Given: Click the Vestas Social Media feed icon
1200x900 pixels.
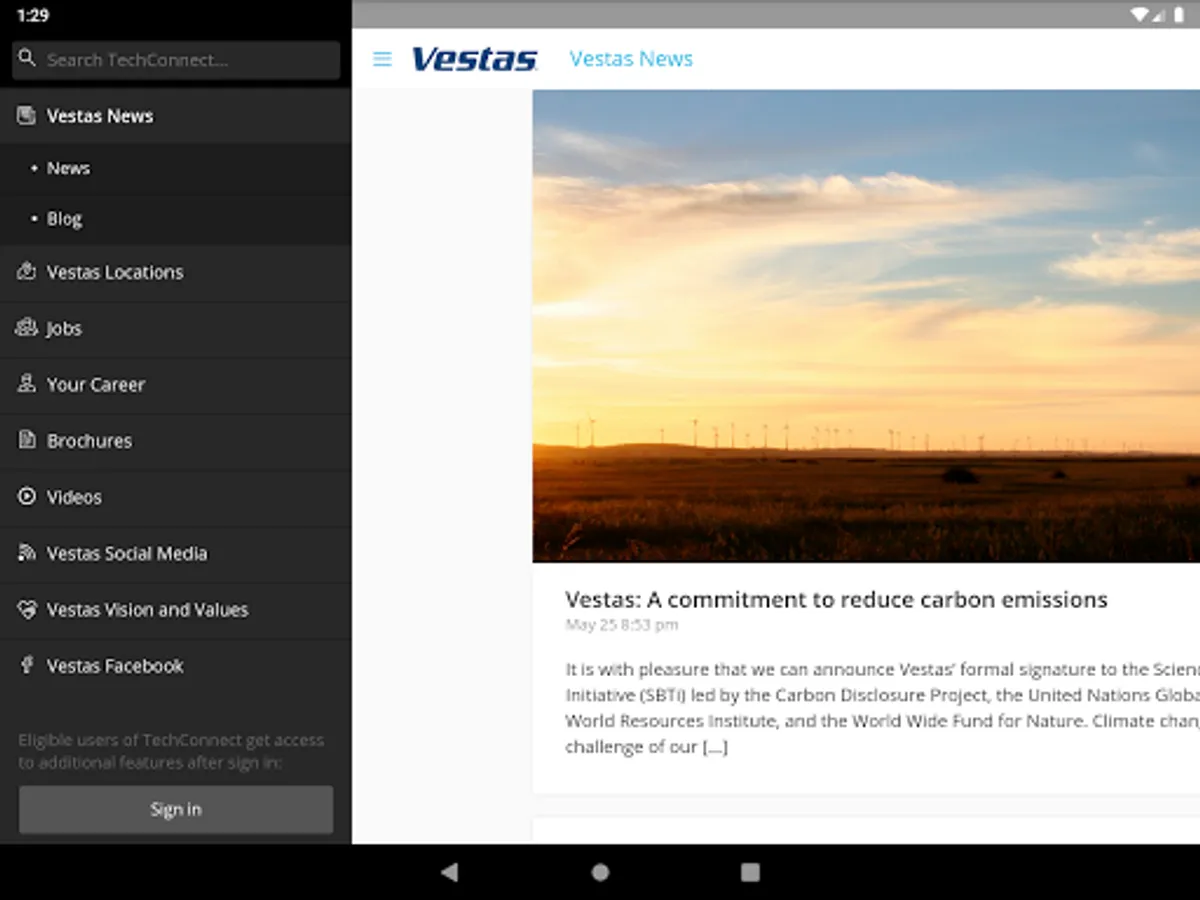Looking at the screenshot, I should 27,552.
